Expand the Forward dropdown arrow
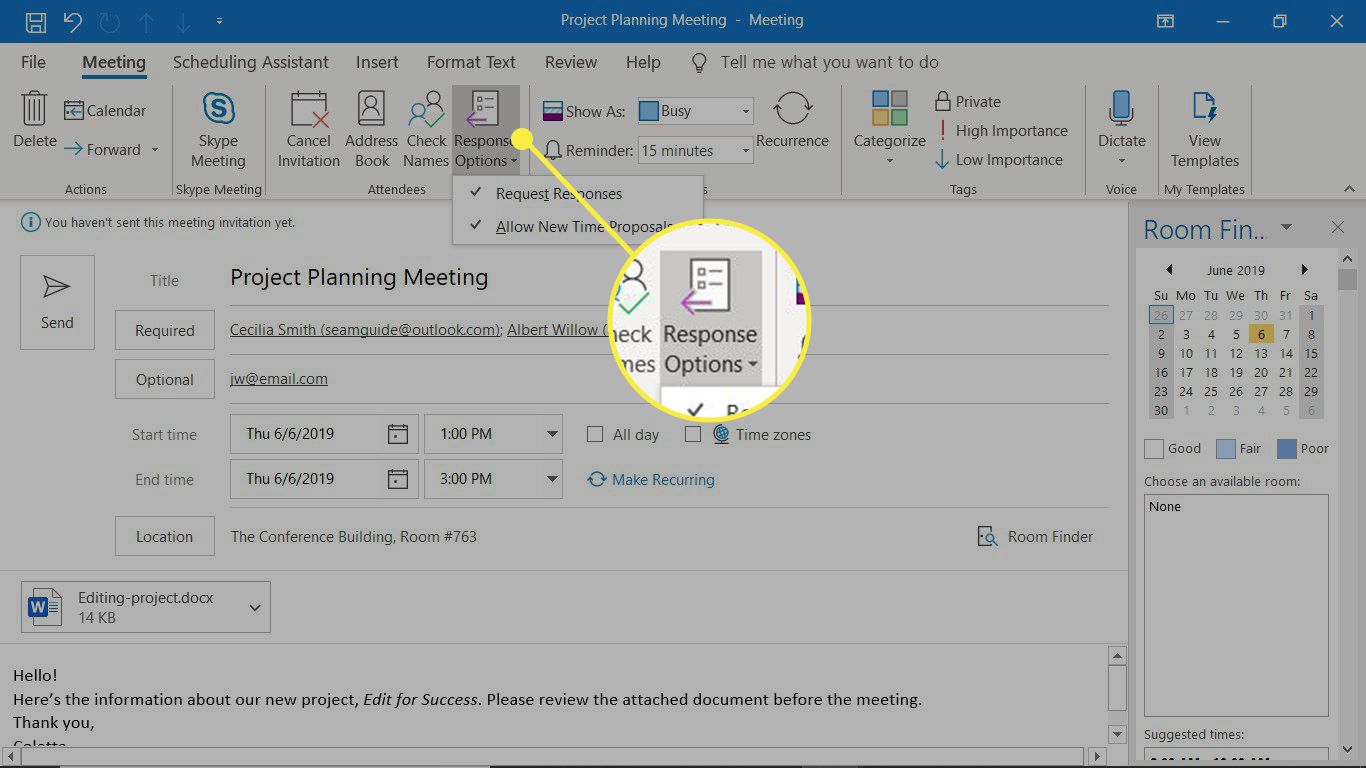 tap(155, 150)
